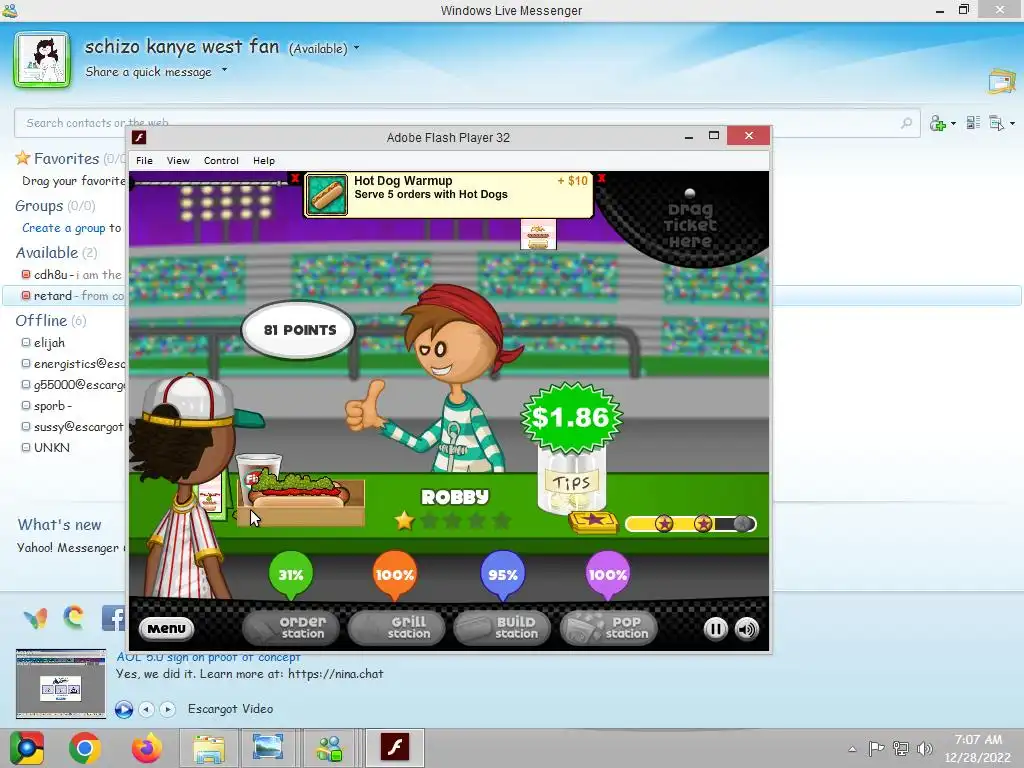Viewport: 1024px width, 768px height.
Task: Play the Escargot Video
Action: click(x=123, y=709)
